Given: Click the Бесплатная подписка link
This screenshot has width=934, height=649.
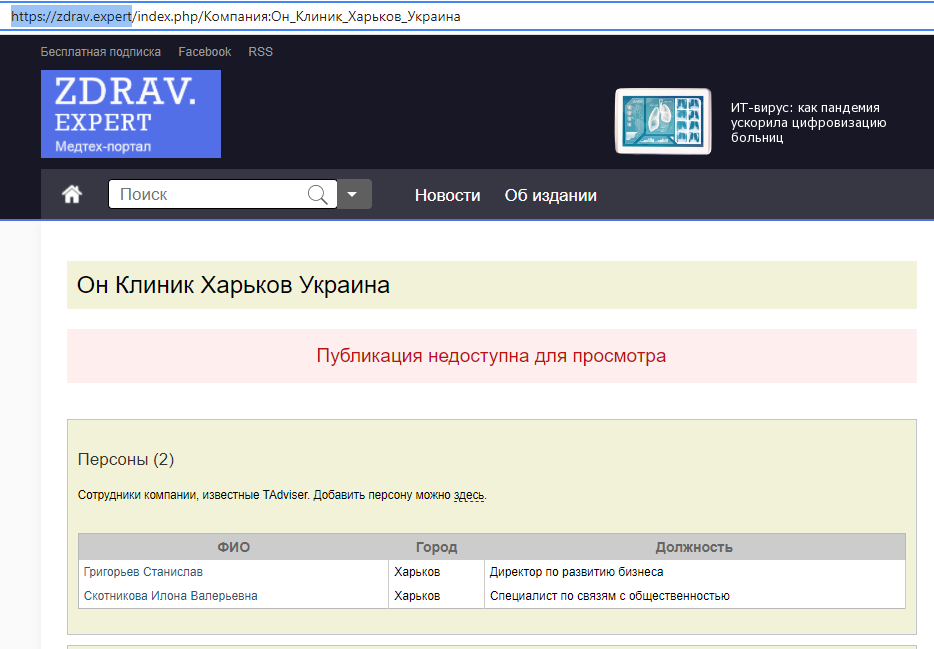Looking at the screenshot, I should click(x=100, y=52).
